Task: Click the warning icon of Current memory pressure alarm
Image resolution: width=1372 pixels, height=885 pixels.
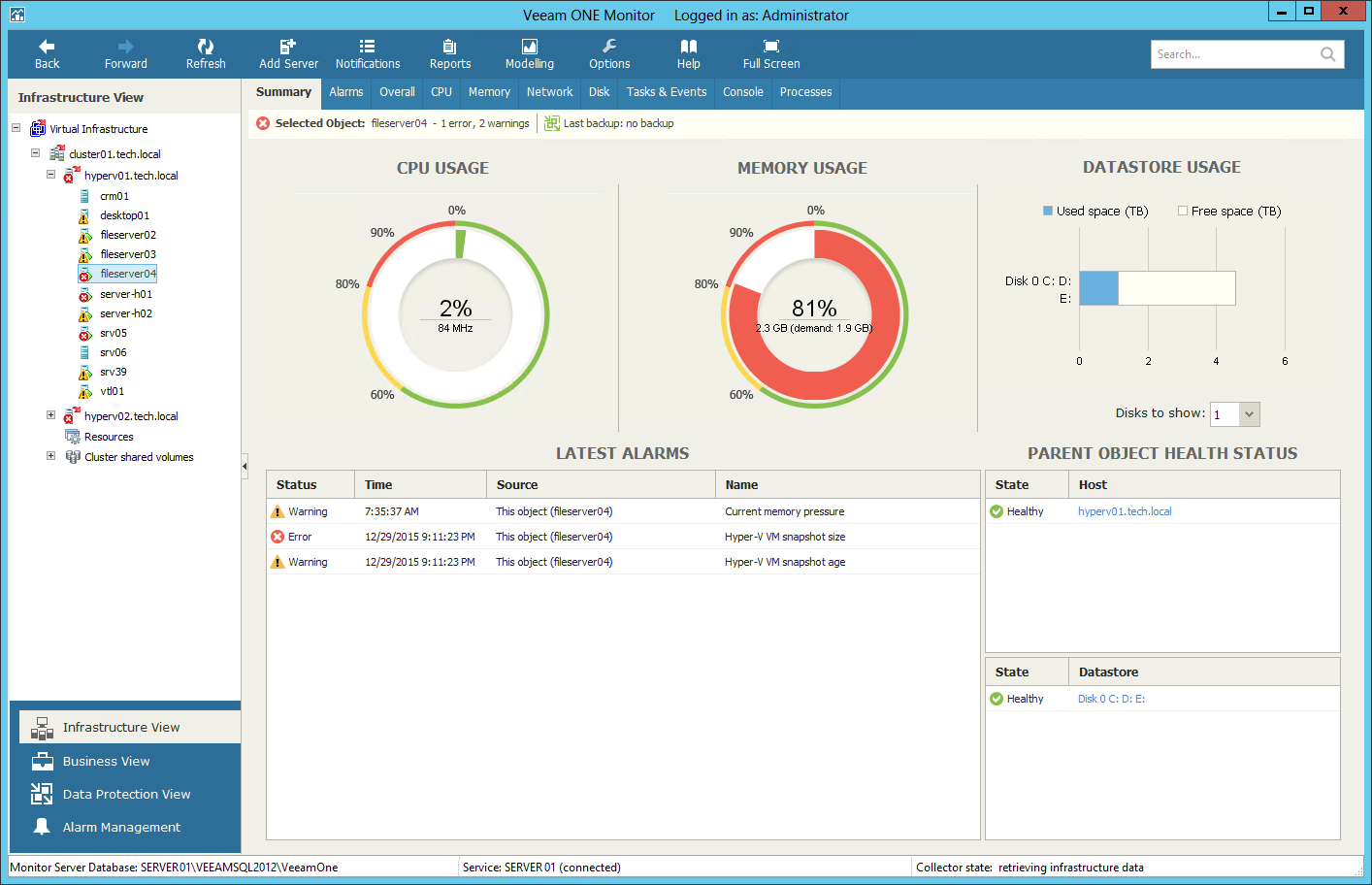Action: (278, 511)
